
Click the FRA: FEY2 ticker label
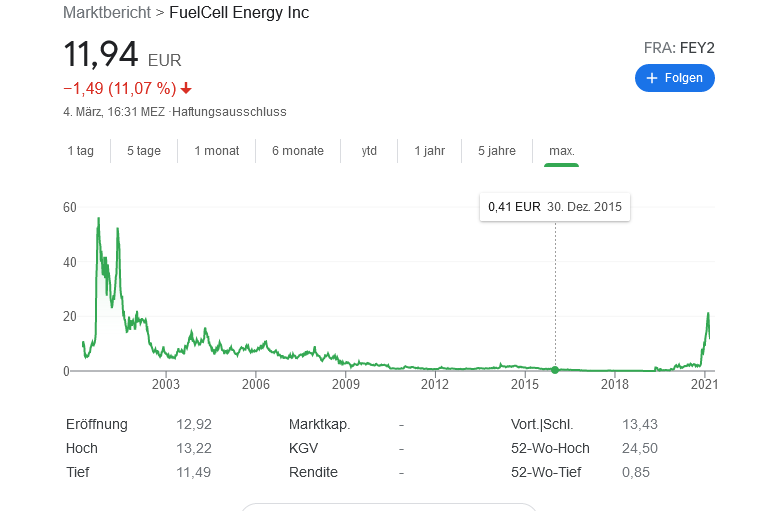pyautogui.click(x=679, y=47)
